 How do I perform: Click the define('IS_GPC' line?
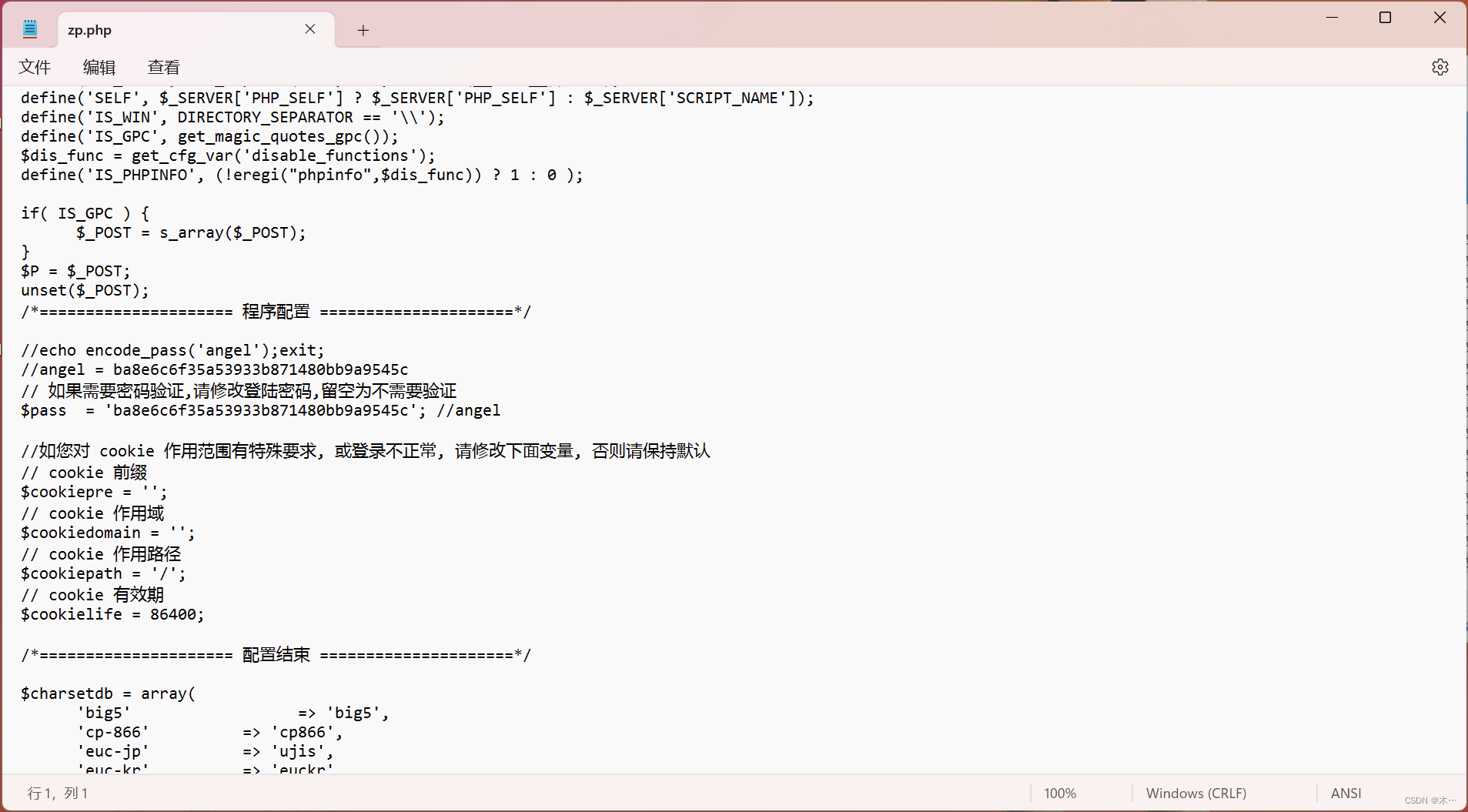(209, 136)
